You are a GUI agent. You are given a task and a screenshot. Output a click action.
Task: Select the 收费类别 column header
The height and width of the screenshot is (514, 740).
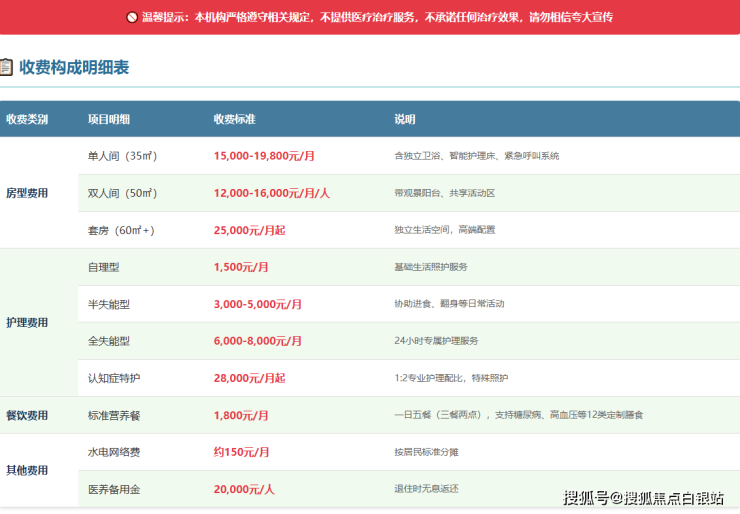click(26, 119)
